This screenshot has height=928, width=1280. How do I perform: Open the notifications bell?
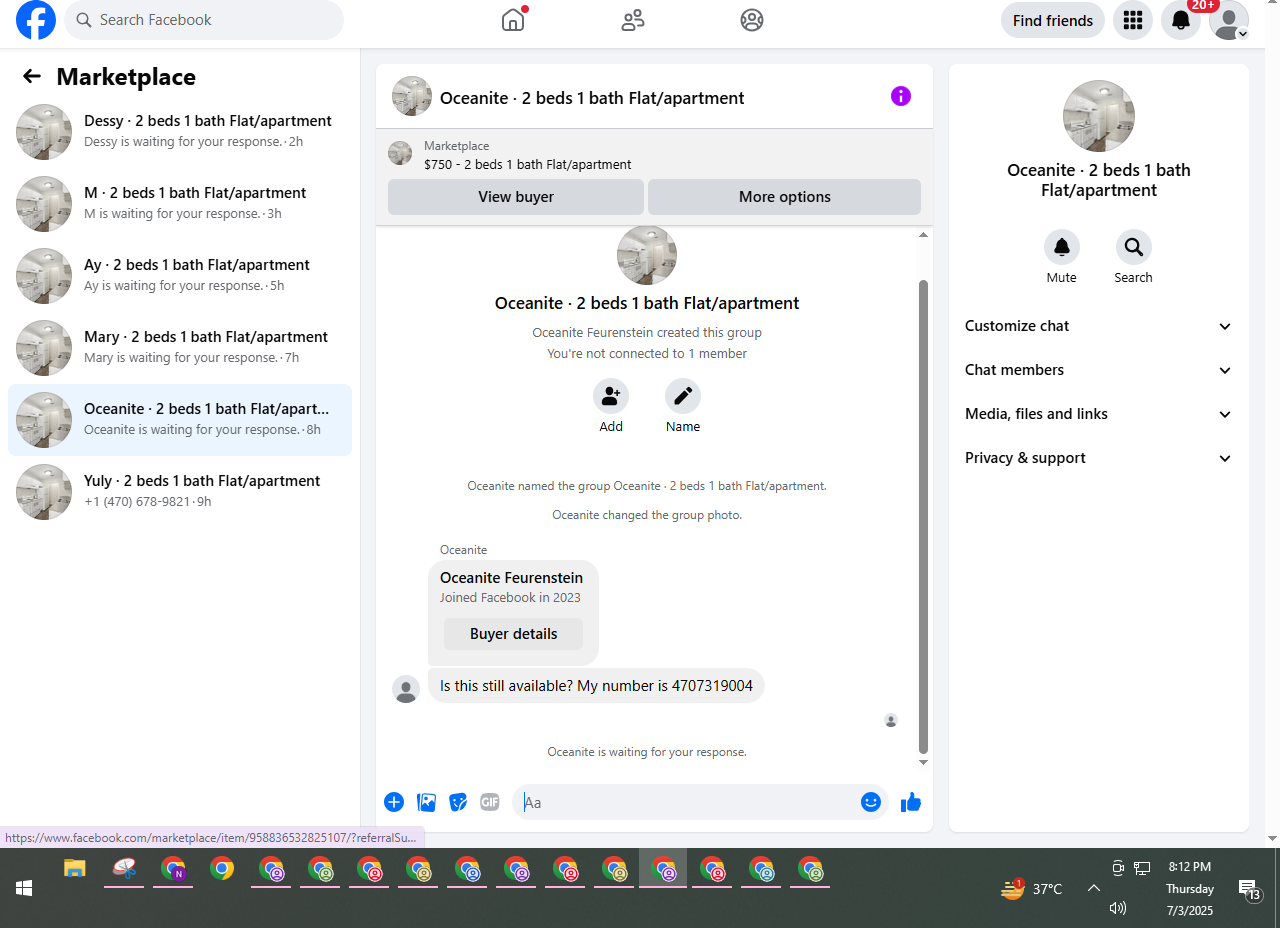(1181, 20)
